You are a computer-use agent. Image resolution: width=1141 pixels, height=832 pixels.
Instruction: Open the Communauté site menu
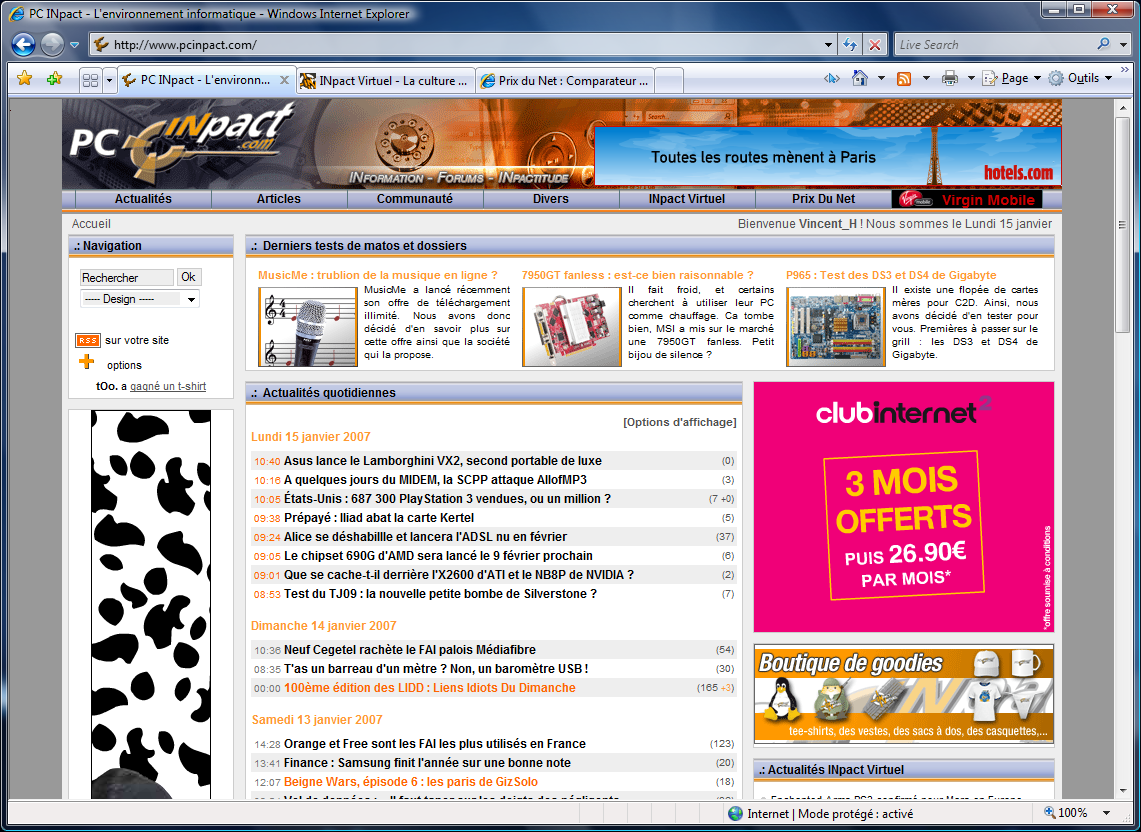pos(415,199)
